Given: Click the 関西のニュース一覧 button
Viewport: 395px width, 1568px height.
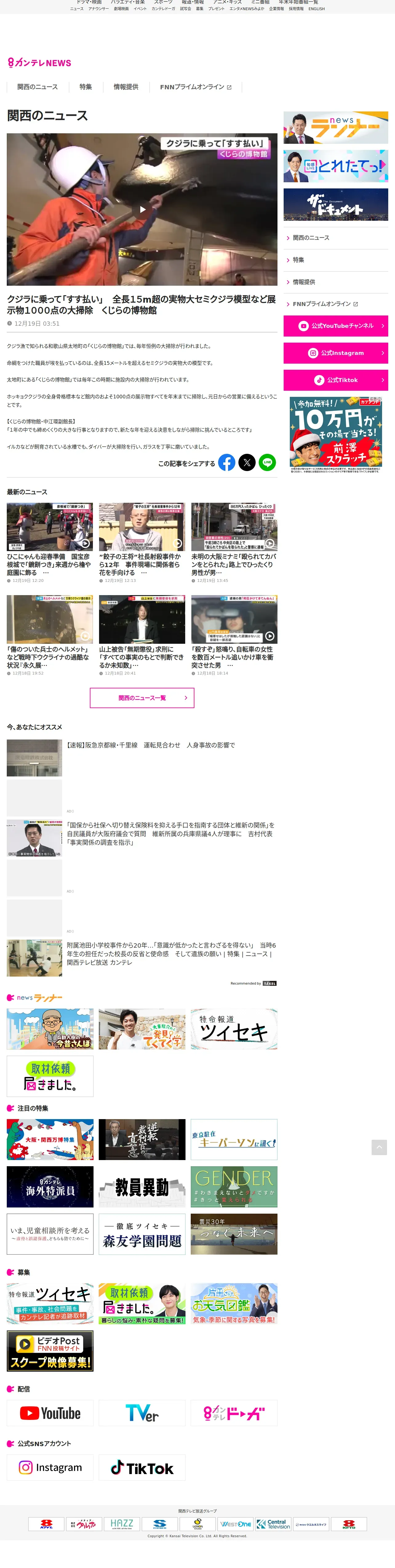Looking at the screenshot, I should 142,698.
